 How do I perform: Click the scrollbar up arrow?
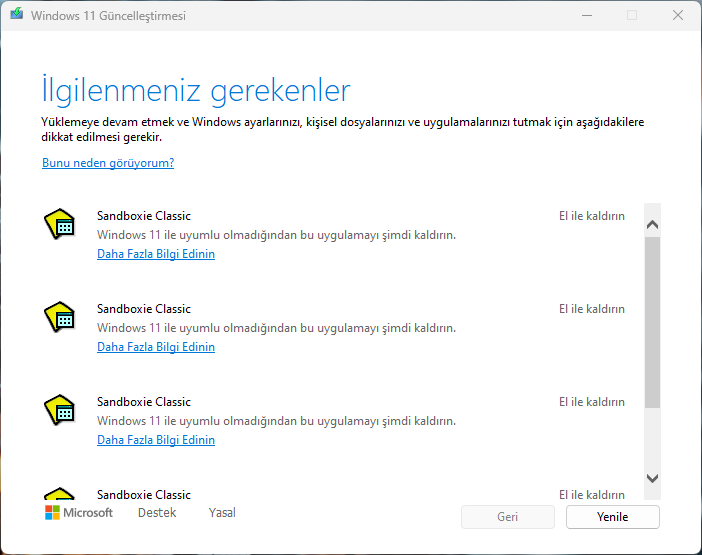click(652, 224)
